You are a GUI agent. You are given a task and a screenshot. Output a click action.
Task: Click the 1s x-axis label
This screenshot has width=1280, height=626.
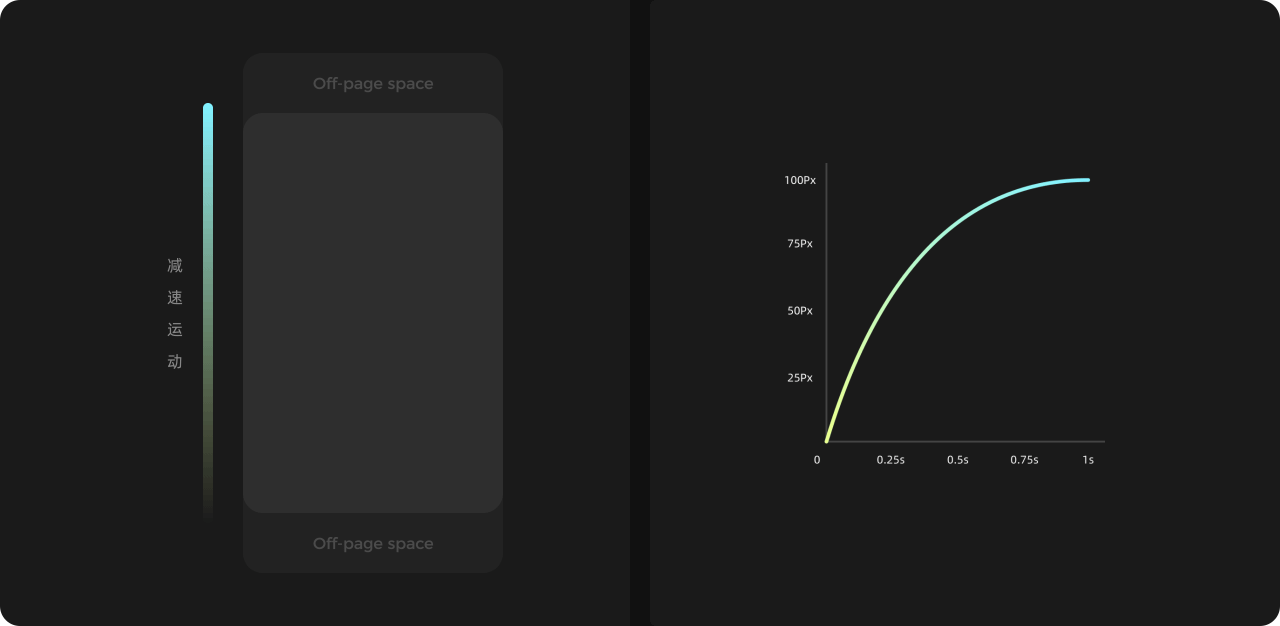point(1088,460)
